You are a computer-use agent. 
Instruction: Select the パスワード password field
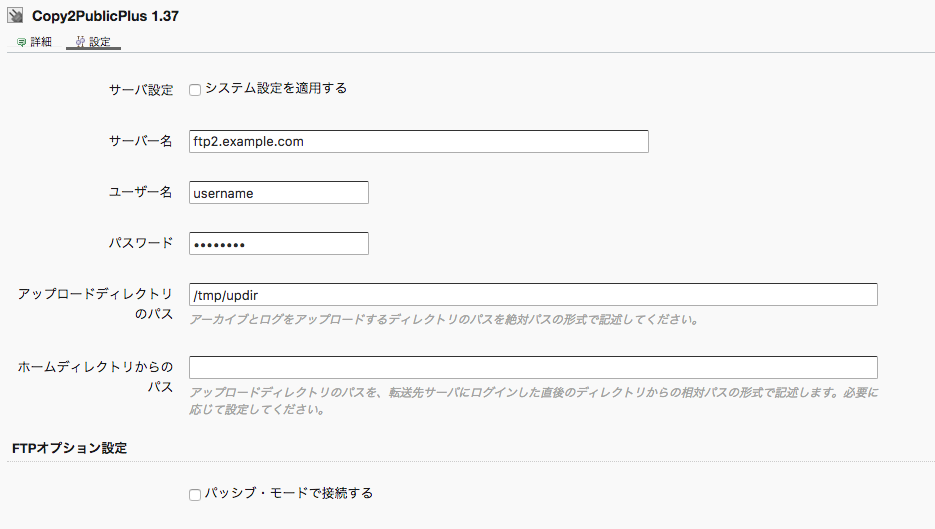coord(278,243)
